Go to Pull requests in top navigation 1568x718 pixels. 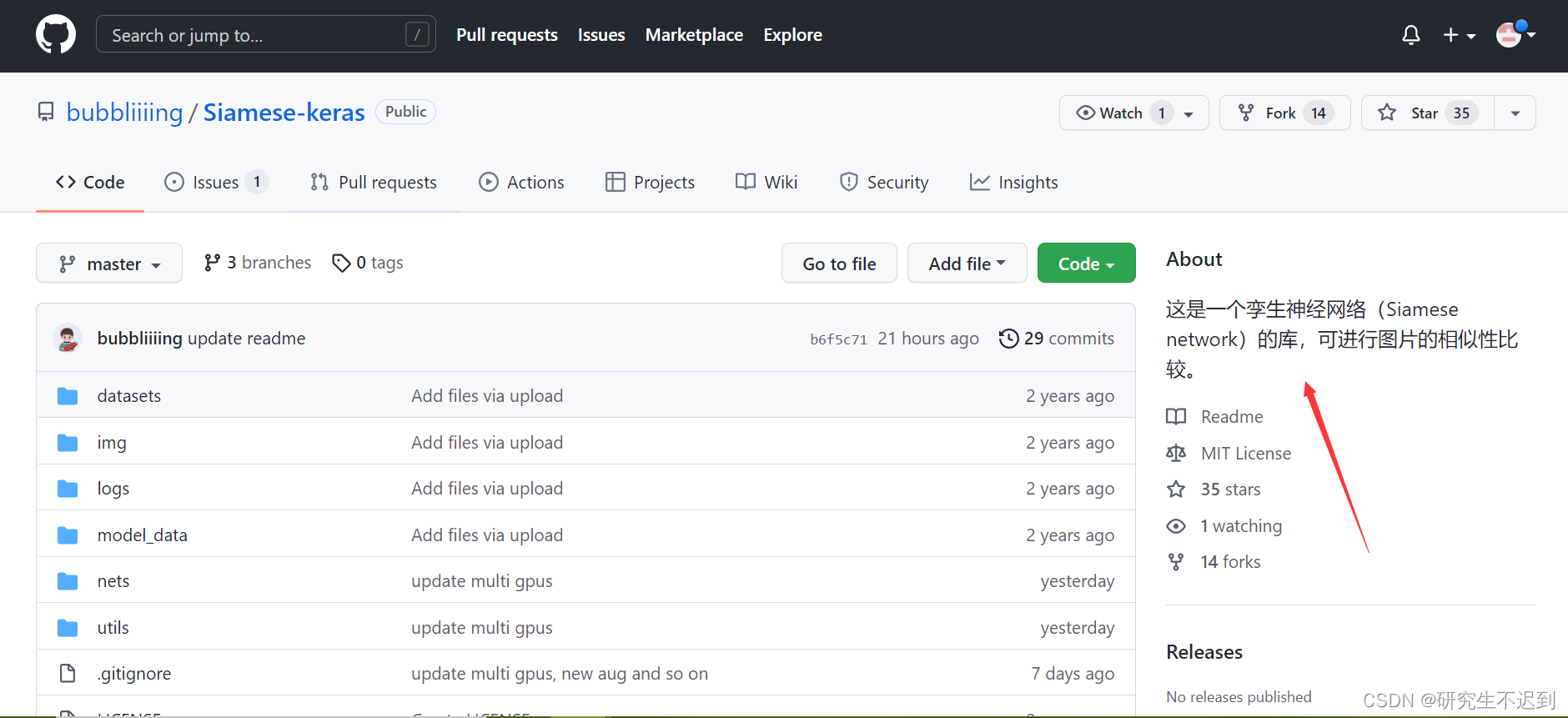click(506, 35)
